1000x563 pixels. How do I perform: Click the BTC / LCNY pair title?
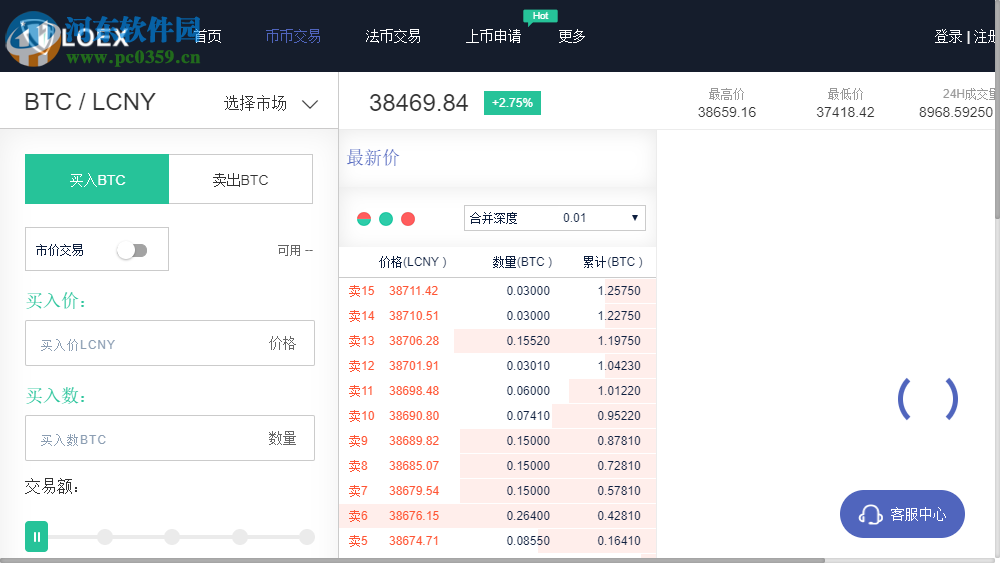(x=90, y=102)
